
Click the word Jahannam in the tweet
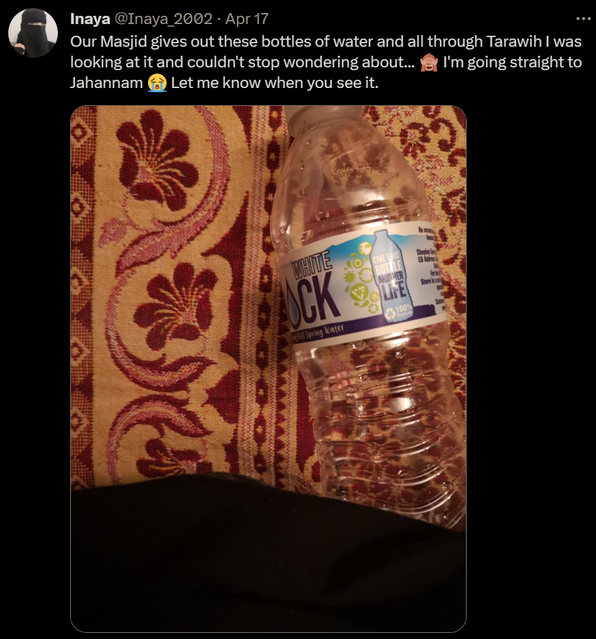coord(106,83)
